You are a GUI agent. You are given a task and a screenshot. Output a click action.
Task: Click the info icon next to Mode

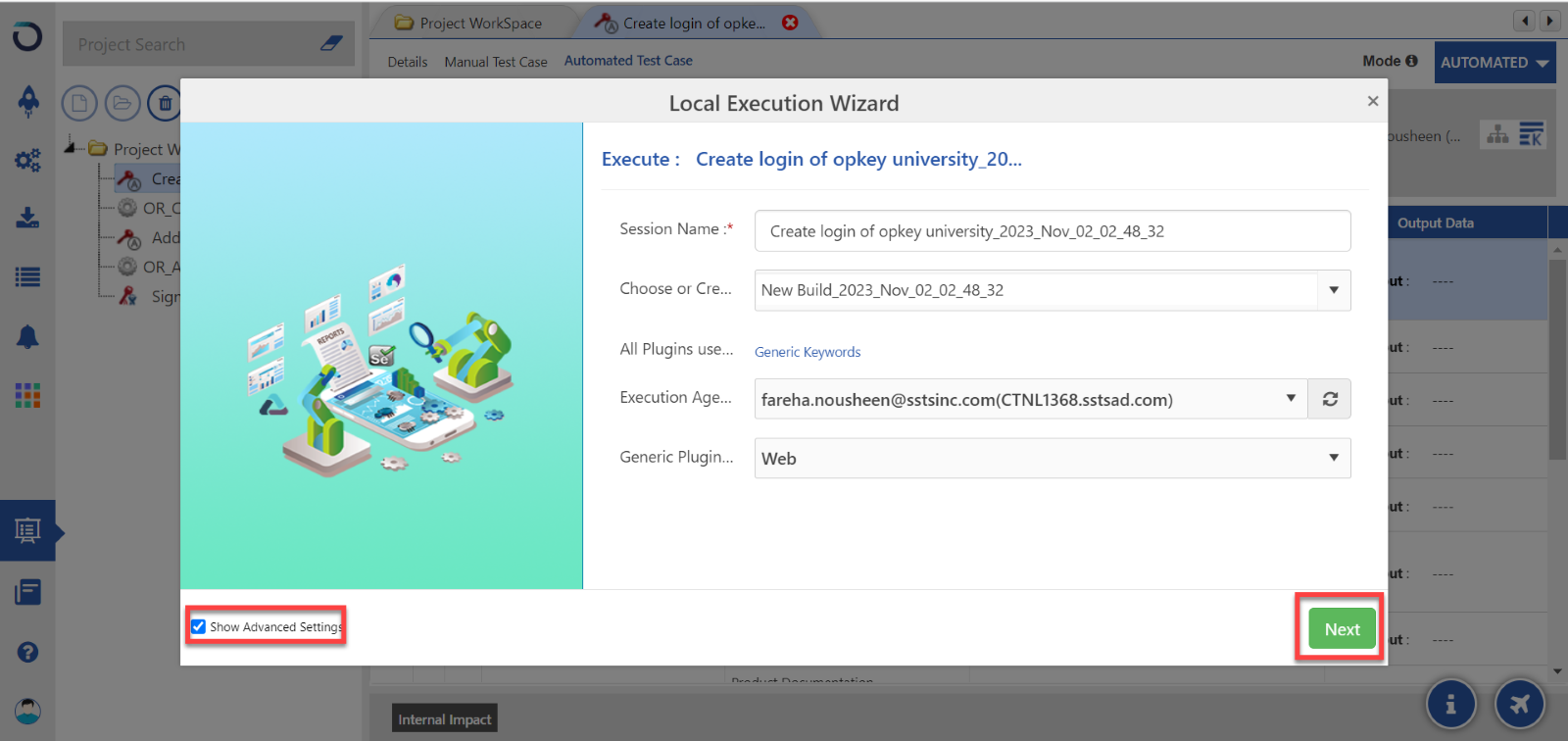[1411, 61]
